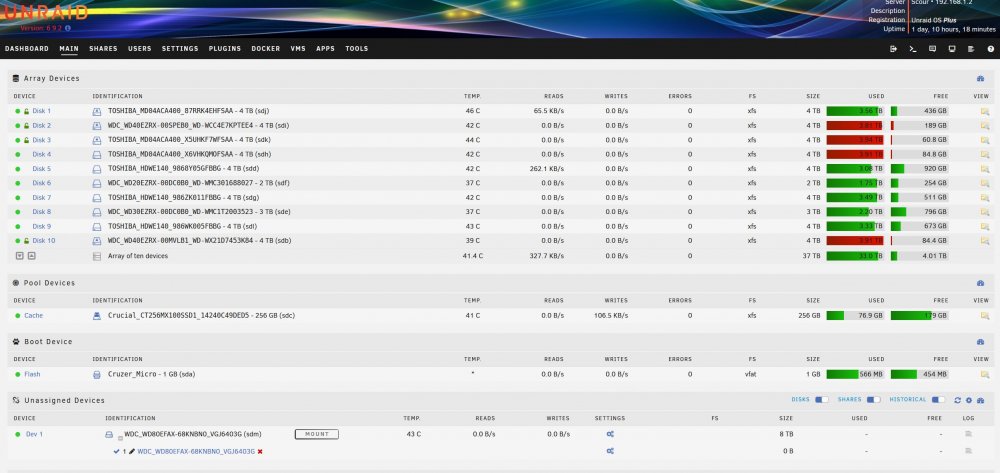The height and width of the screenshot is (473, 1000).
Task: Click Disk 2 red used-space bar
Action: click(855, 126)
